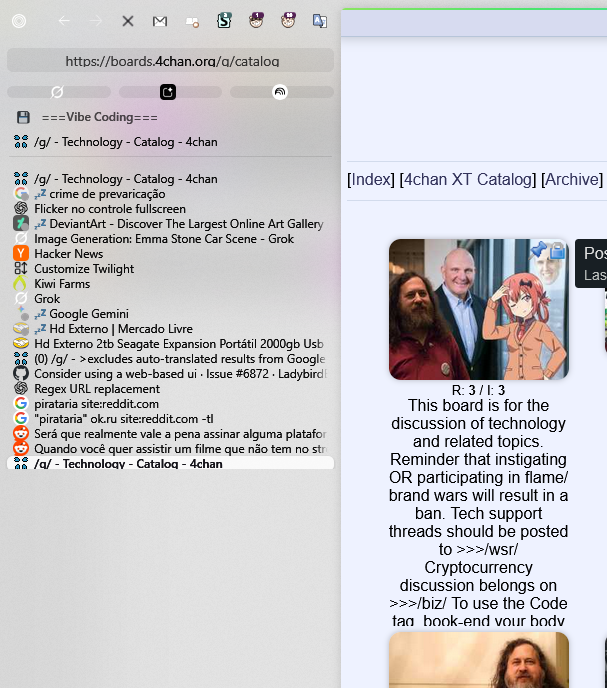
Task: Open the Stylus S extension icon
Action: coord(224,20)
